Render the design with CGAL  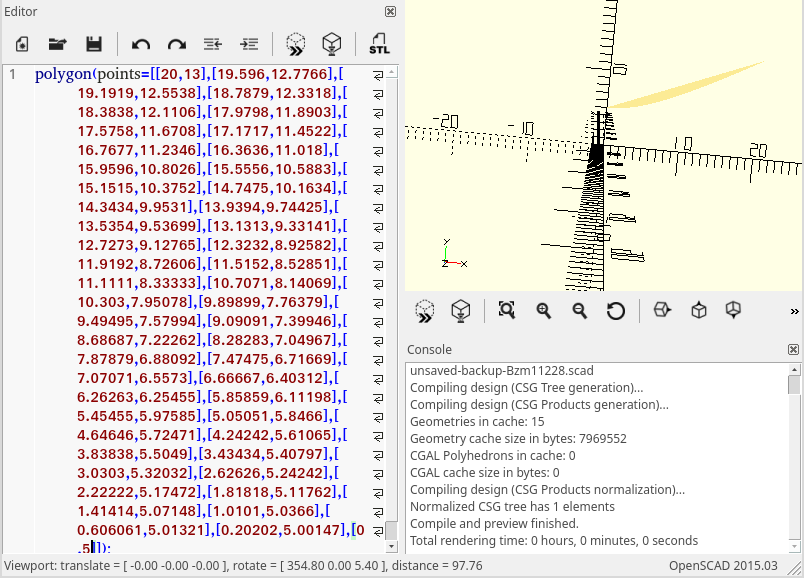[332, 44]
